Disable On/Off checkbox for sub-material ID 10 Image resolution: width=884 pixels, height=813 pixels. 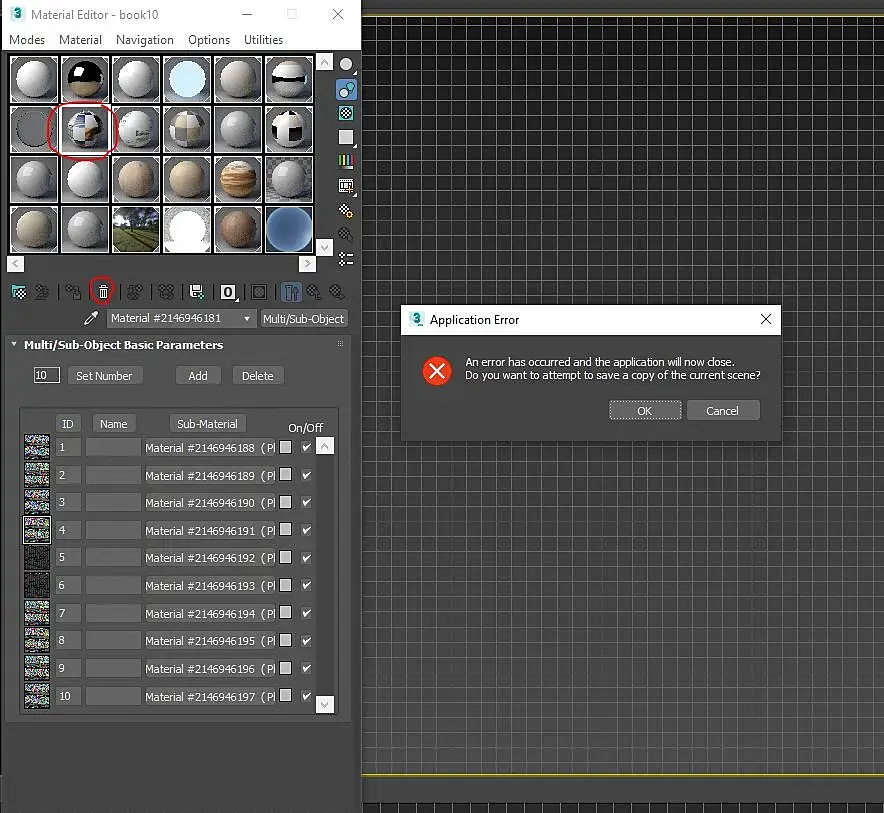[306, 696]
